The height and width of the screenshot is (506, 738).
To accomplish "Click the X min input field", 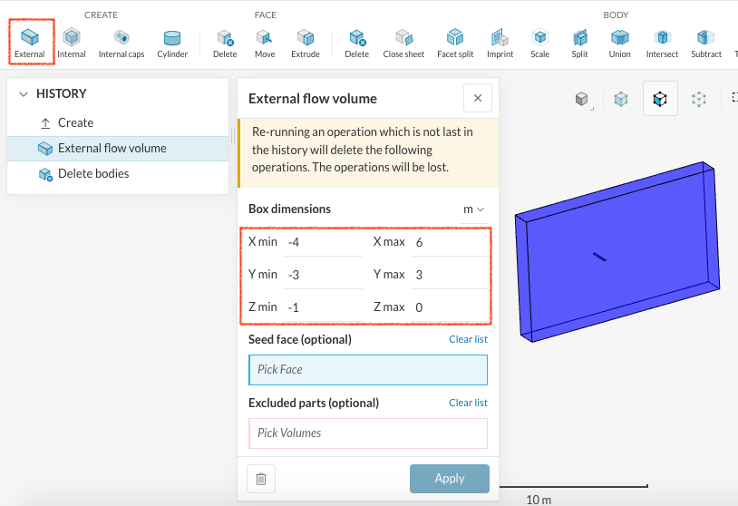I will click(322, 243).
